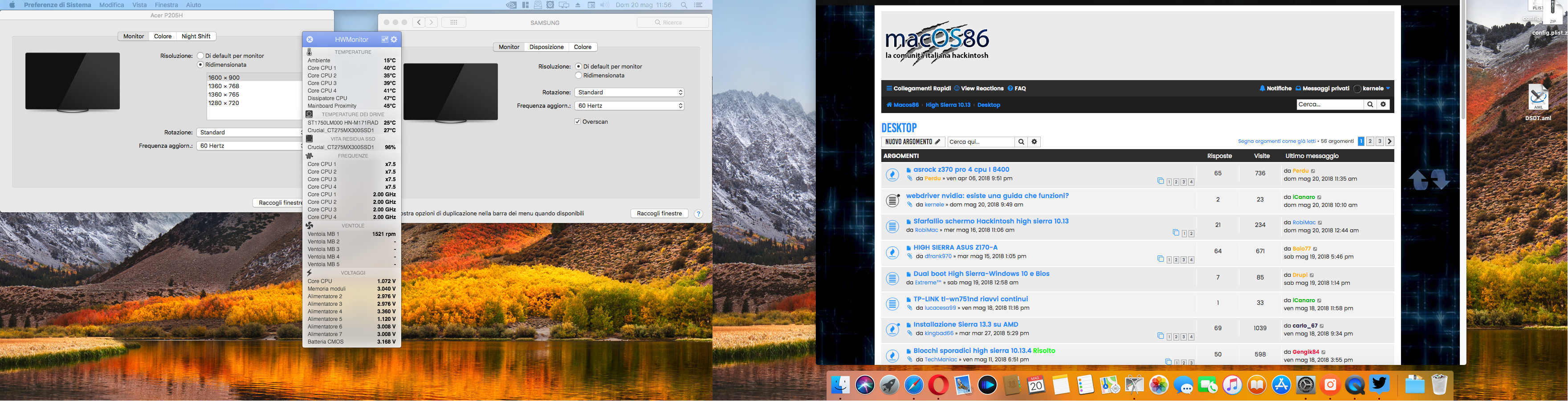The image size is (1568, 401).
Task: Click the HWMonitor graph window icon
Action: [x=385, y=40]
